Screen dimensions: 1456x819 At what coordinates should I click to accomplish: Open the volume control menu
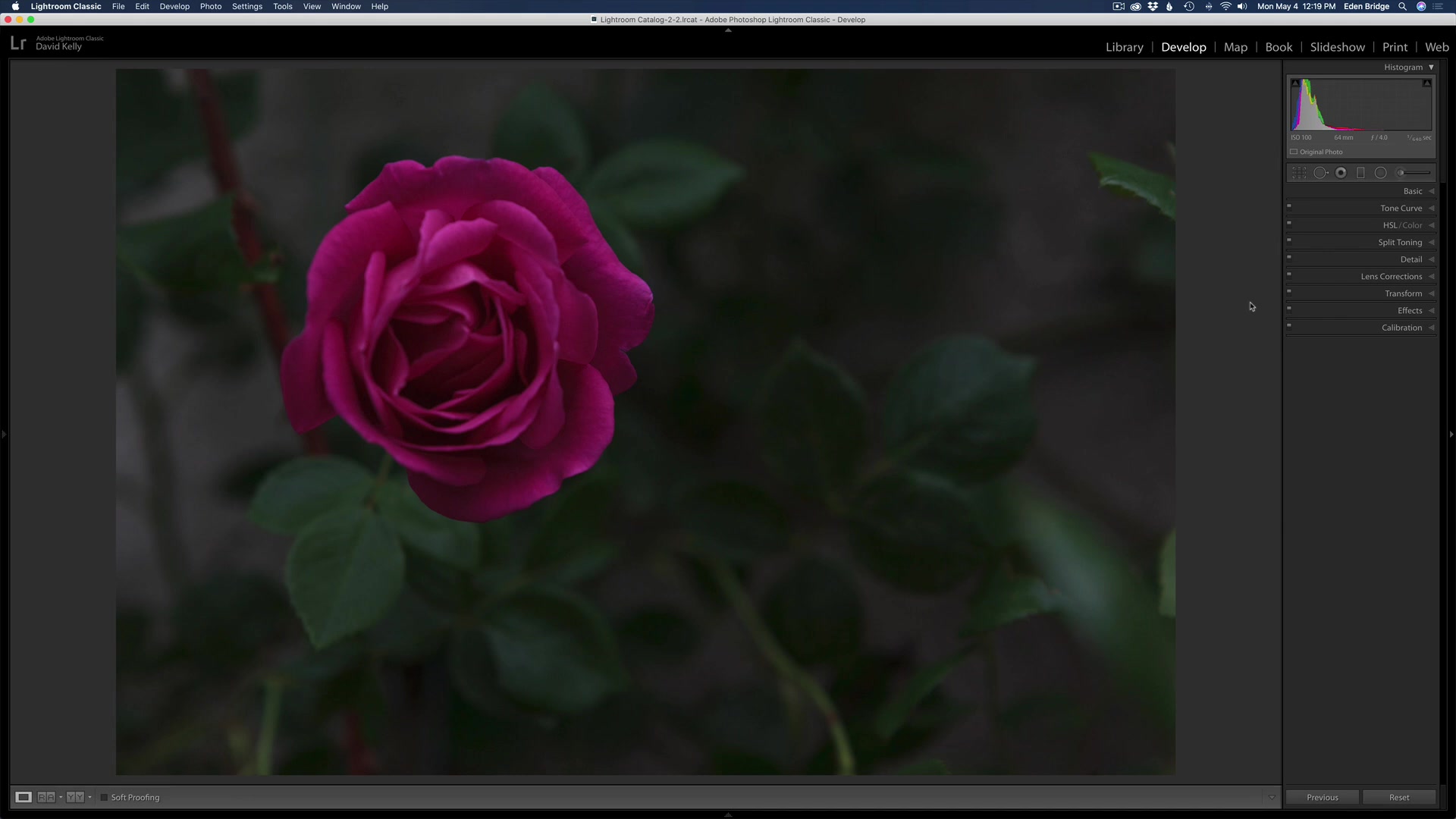tap(1242, 6)
